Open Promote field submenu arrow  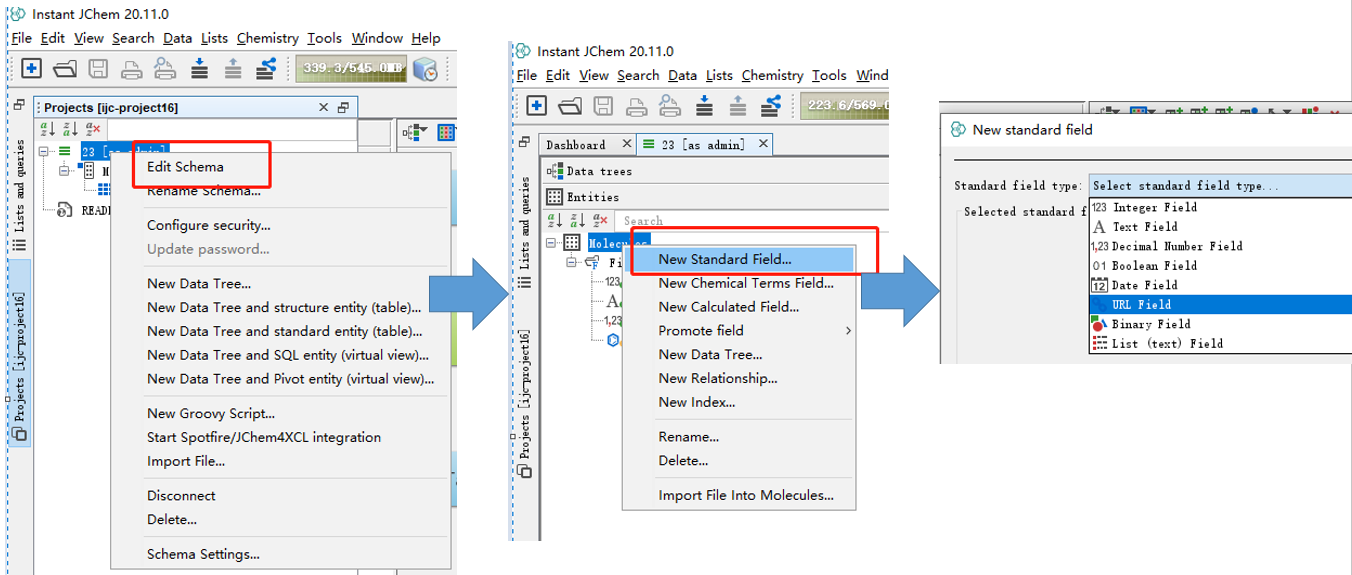pos(848,331)
